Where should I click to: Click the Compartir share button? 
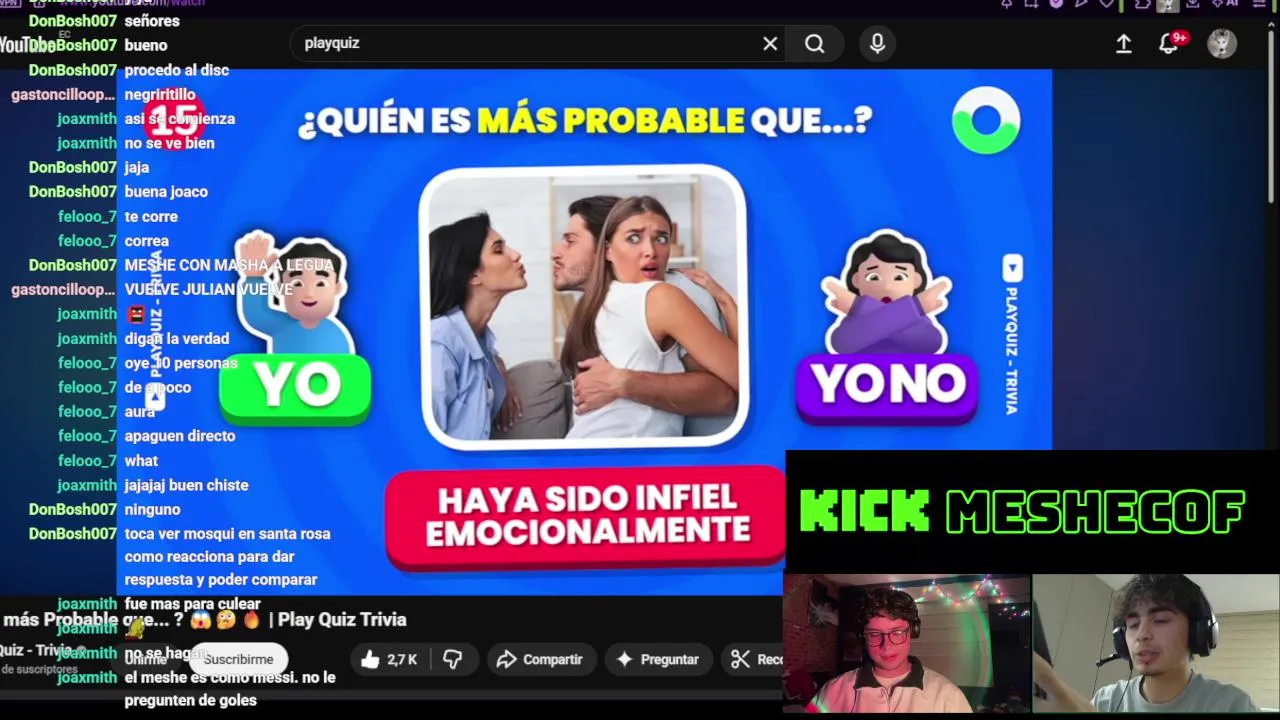(539, 659)
